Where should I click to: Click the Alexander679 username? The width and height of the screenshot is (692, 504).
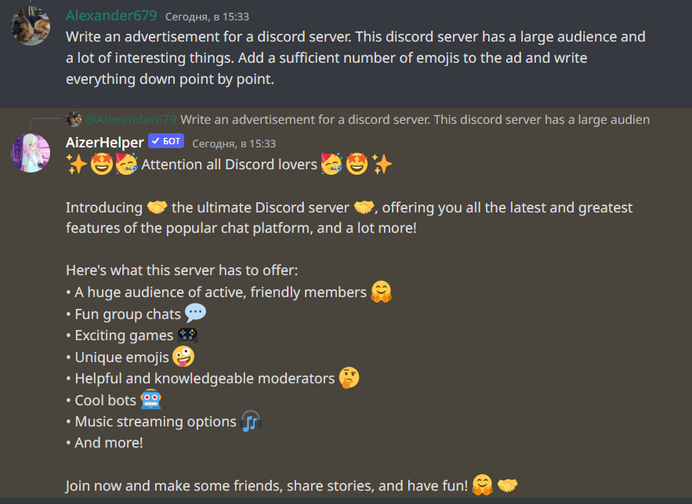point(111,16)
